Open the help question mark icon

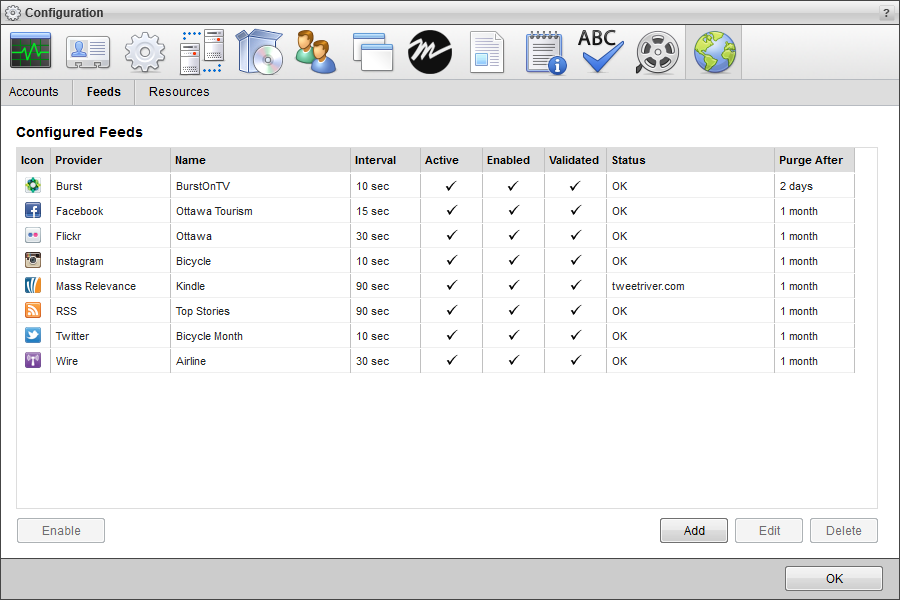click(886, 12)
